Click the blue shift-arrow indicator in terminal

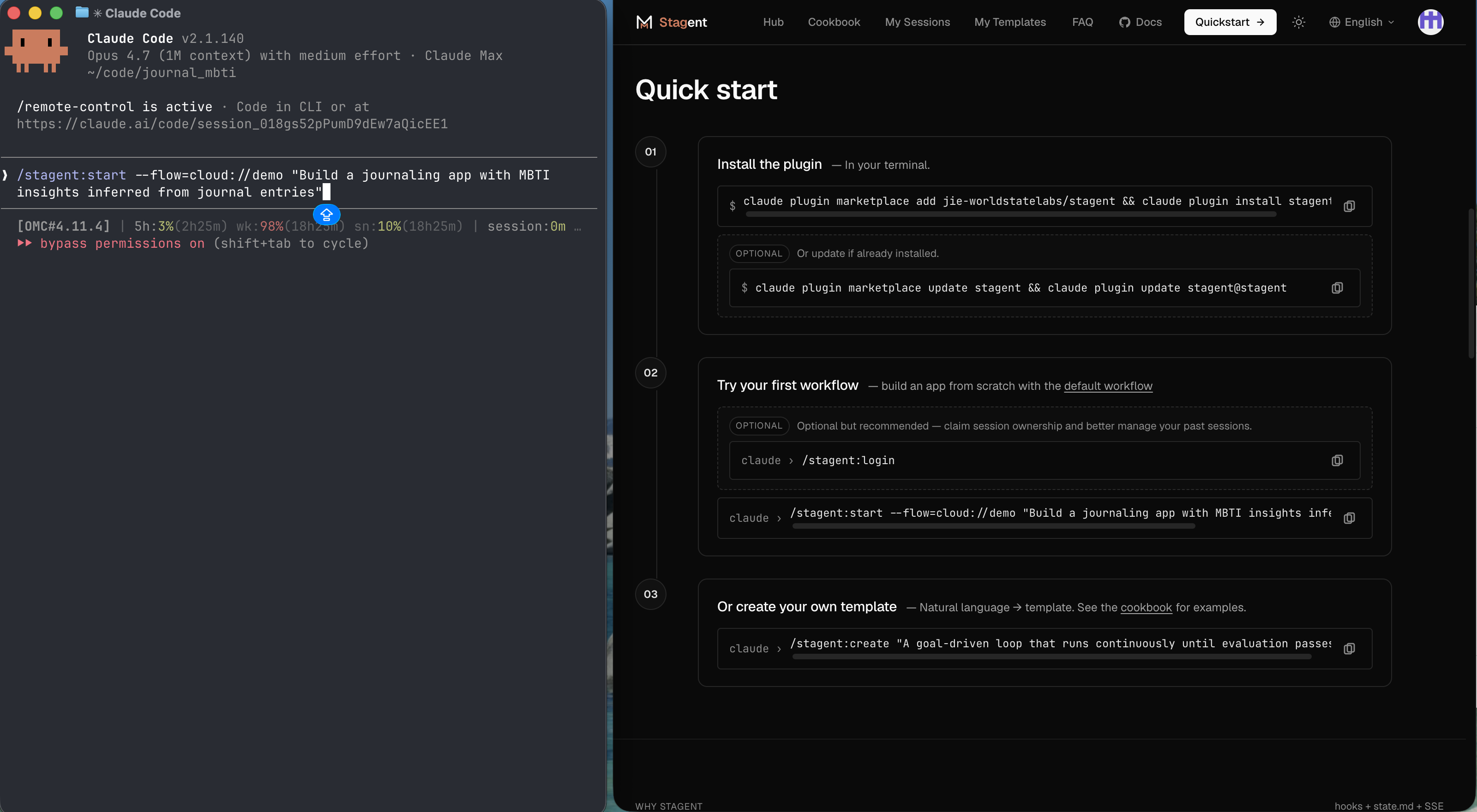coord(327,215)
